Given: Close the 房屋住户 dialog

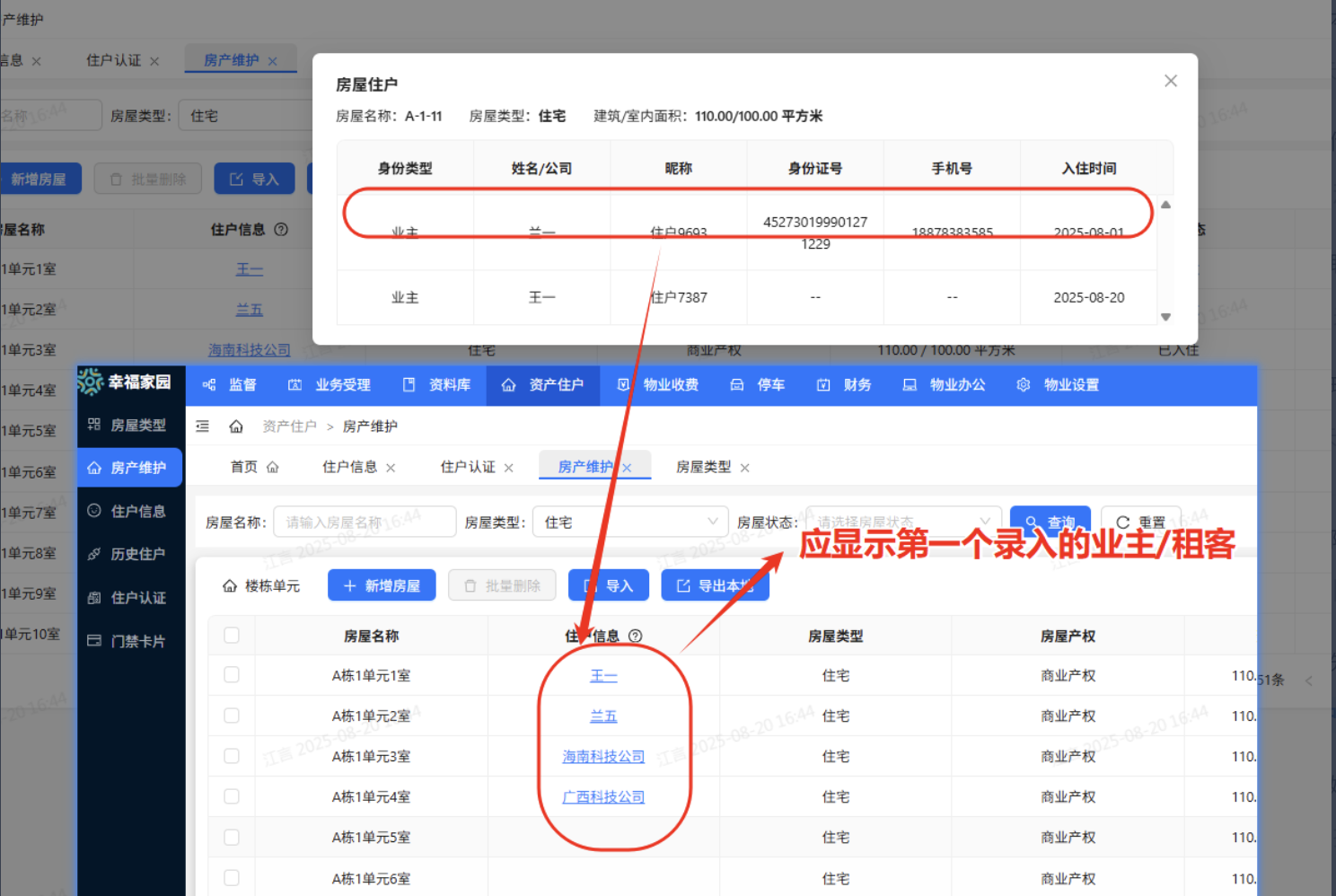Looking at the screenshot, I should click(1171, 81).
